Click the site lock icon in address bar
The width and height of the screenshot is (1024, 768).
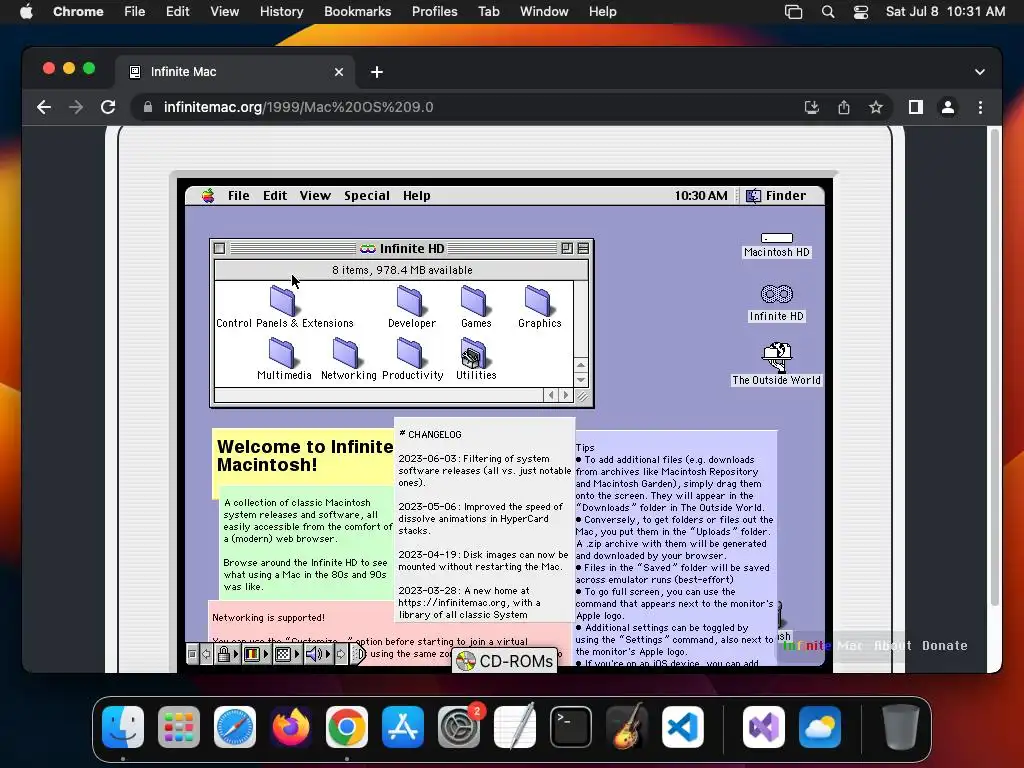pos(148,107)
